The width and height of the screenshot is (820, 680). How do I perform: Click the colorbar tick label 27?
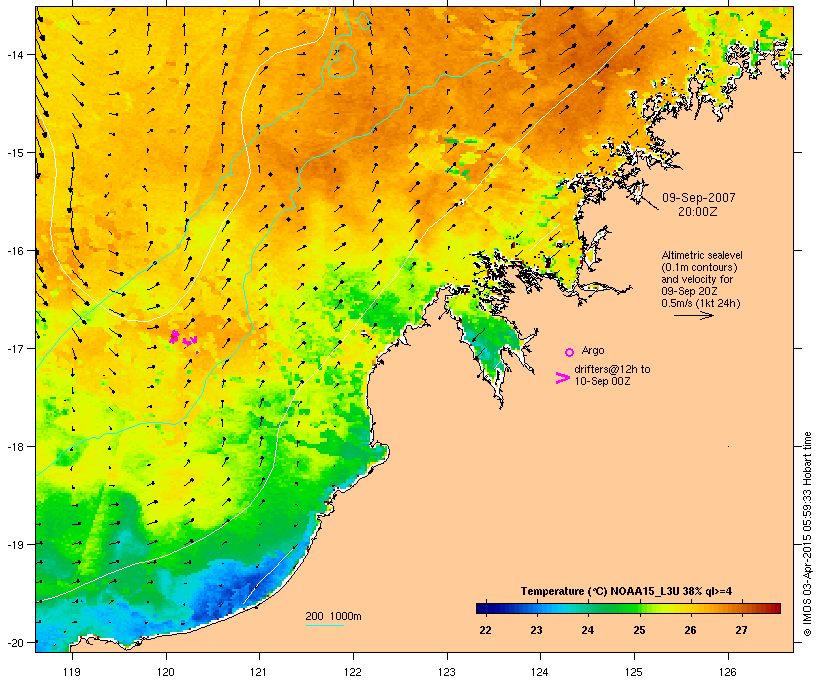(x=742, y=630)
